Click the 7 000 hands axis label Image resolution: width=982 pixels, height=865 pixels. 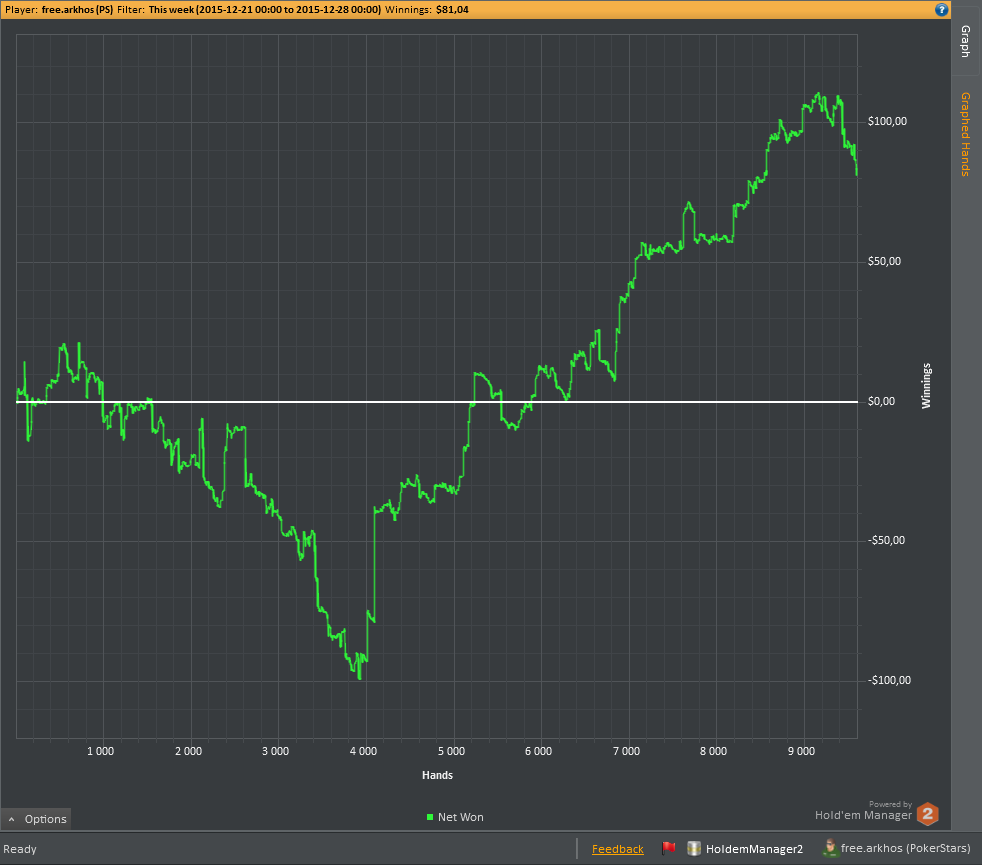pyautogui.click(x=626, y=751)
